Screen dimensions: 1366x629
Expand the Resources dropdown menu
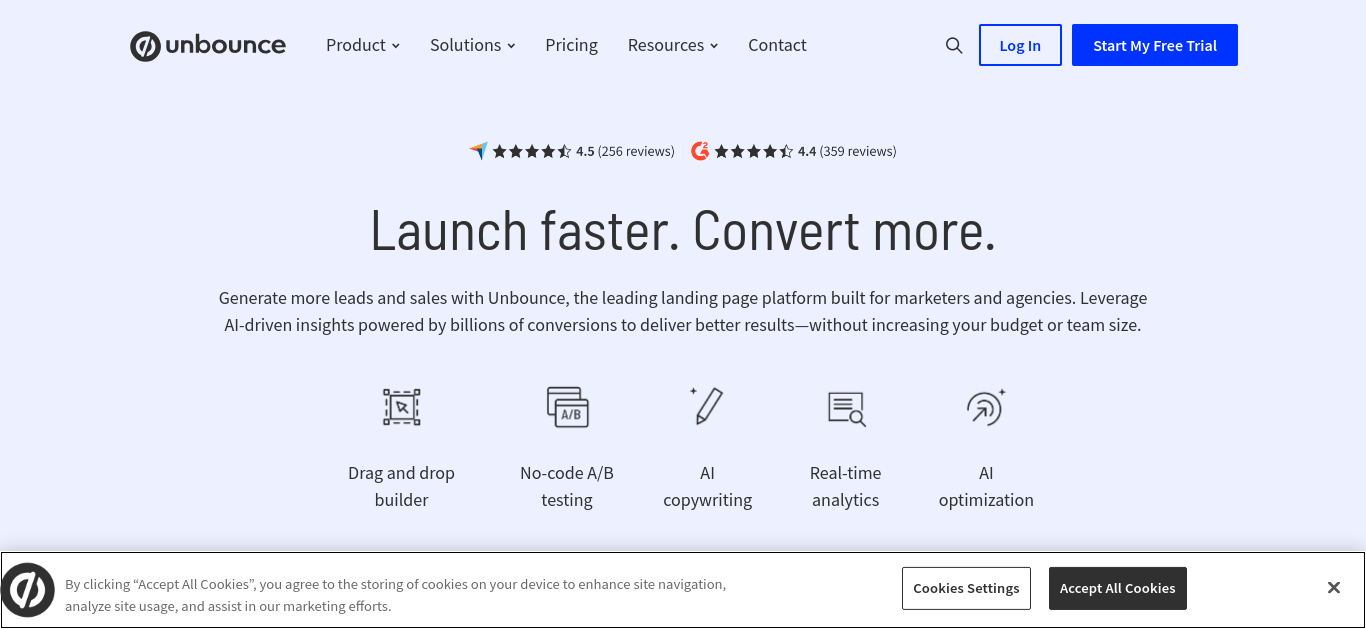673,45
